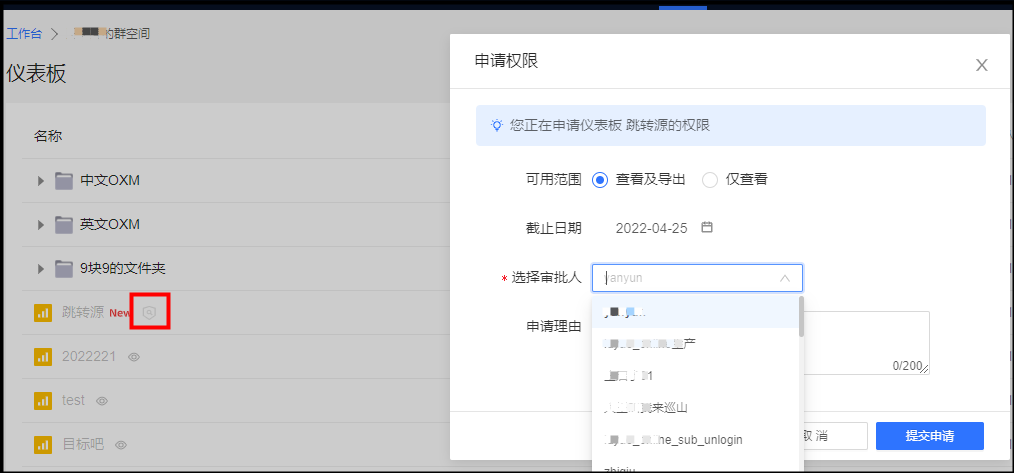This screenshot has height=473, width=1014.
Task: Open the calendar icon beside 截止日期
Action: pos(707,227)
